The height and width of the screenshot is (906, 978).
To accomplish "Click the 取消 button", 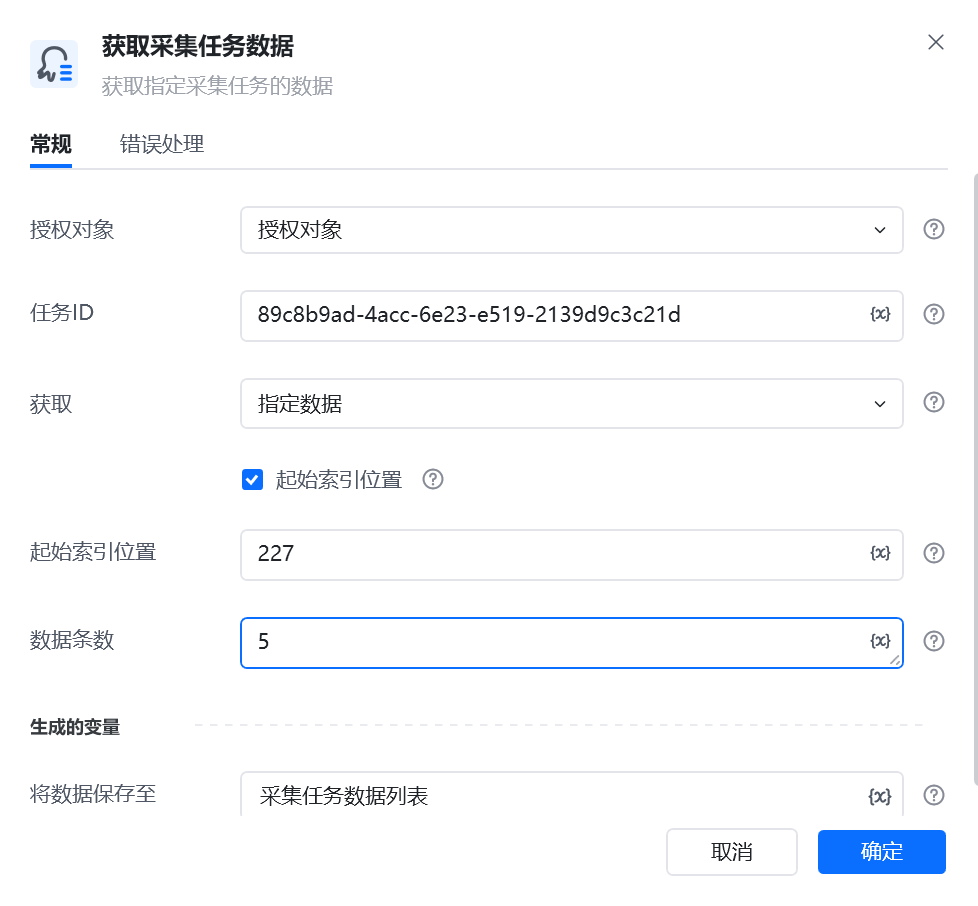I will coord(732,852).
